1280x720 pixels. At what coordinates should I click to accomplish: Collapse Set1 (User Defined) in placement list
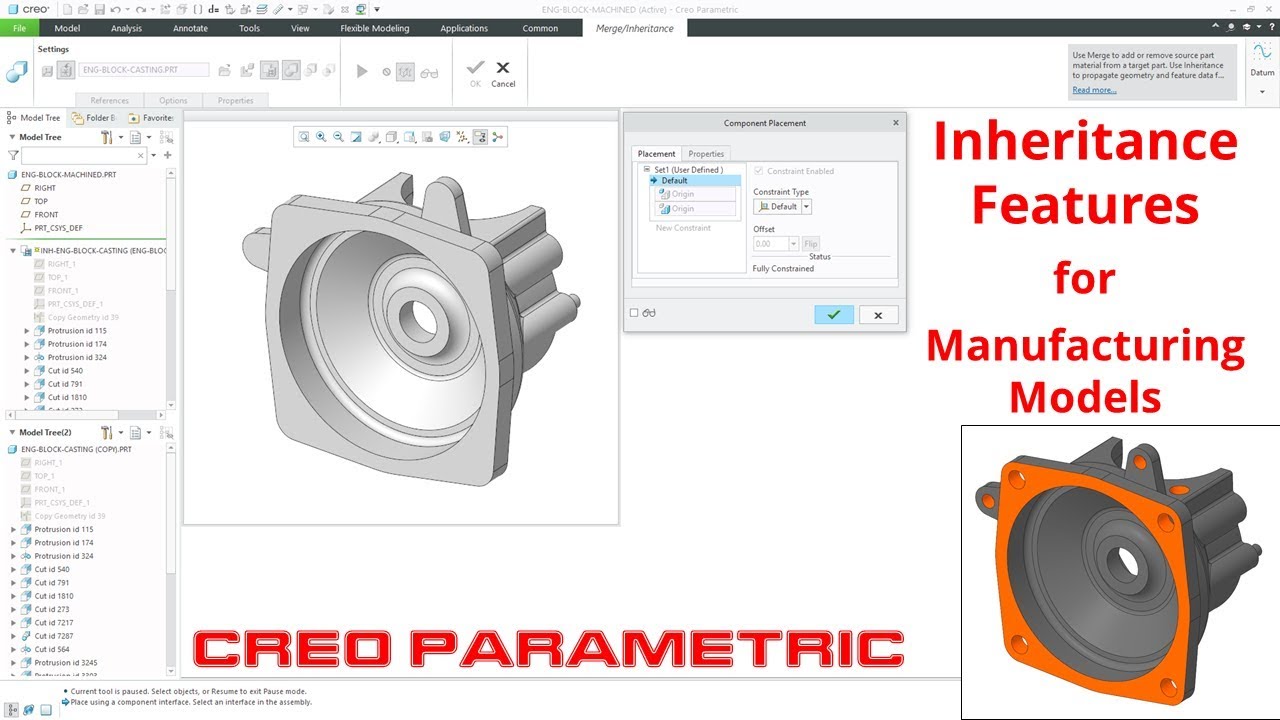pos(647,170)
